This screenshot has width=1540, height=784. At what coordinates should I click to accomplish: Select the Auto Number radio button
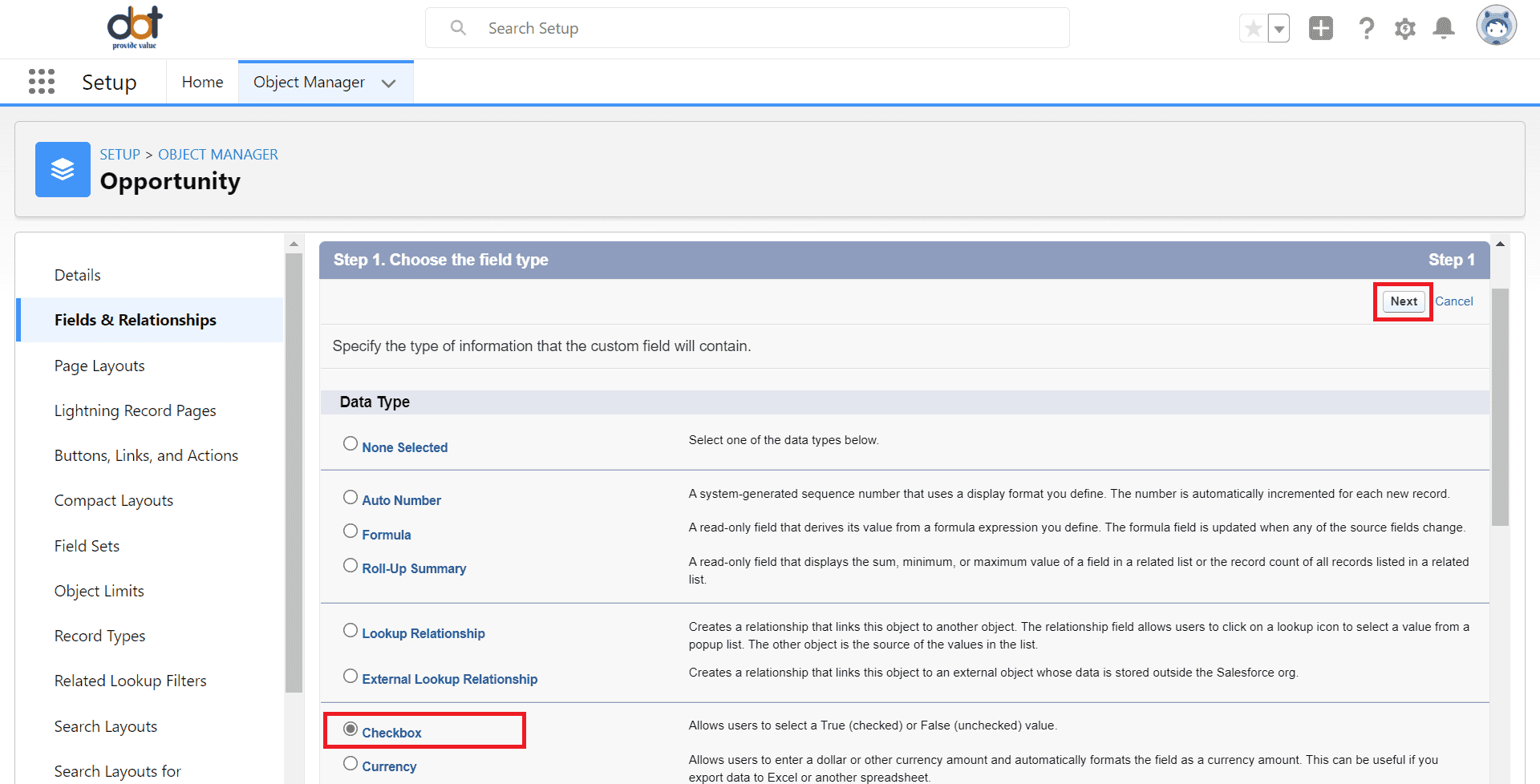coord(351,497)
